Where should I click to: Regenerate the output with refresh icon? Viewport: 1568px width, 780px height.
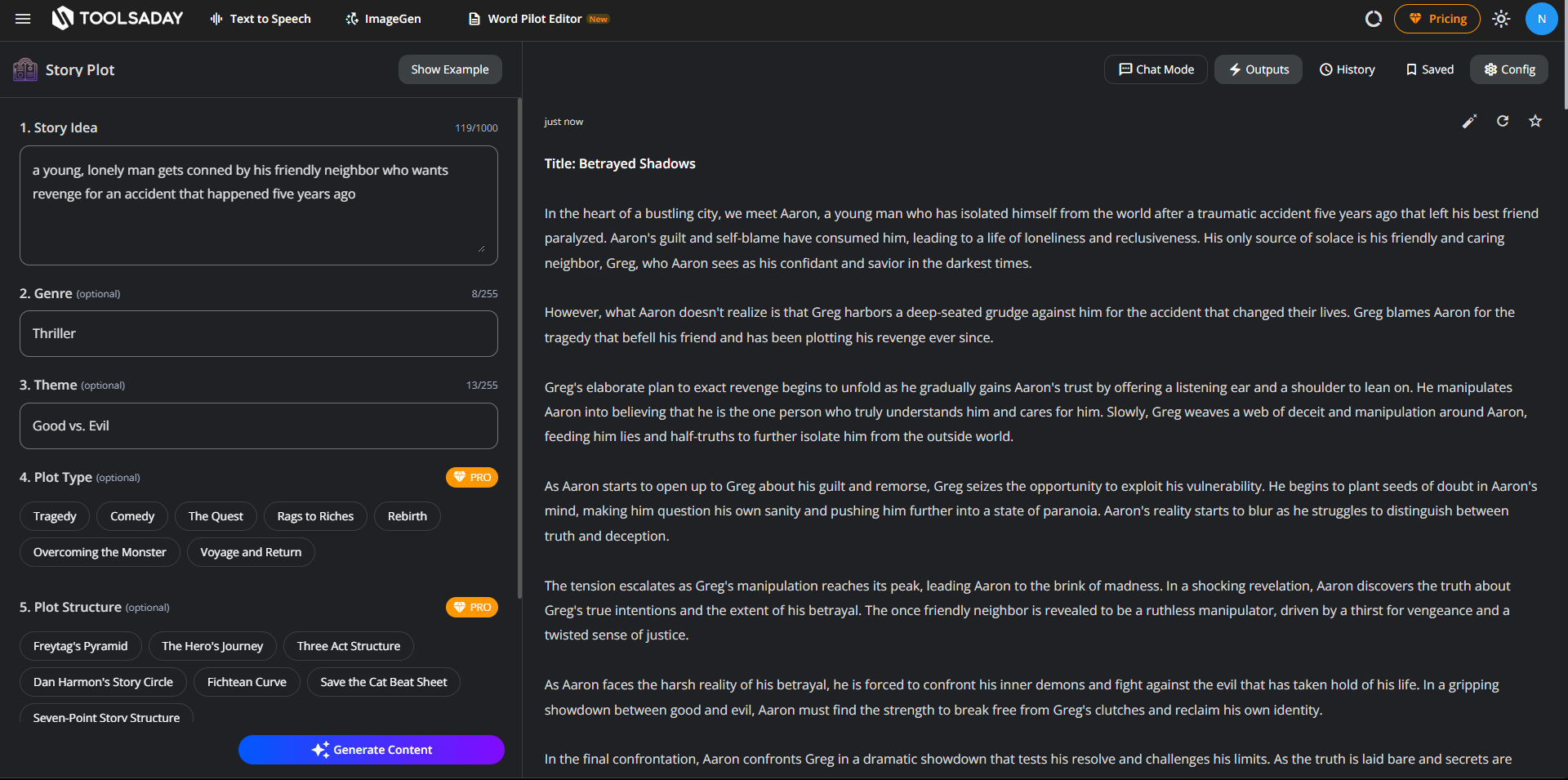point(1502,122)
